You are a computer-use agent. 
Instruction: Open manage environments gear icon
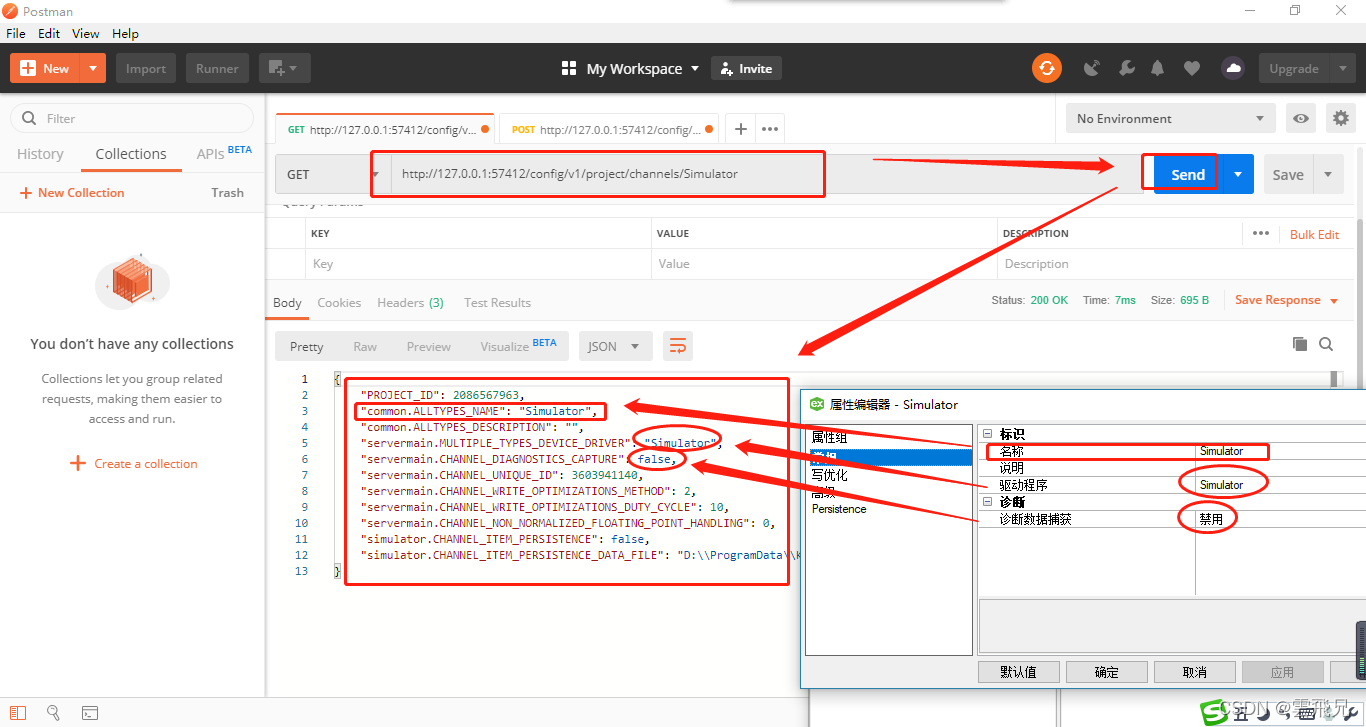coord(1340,118)
